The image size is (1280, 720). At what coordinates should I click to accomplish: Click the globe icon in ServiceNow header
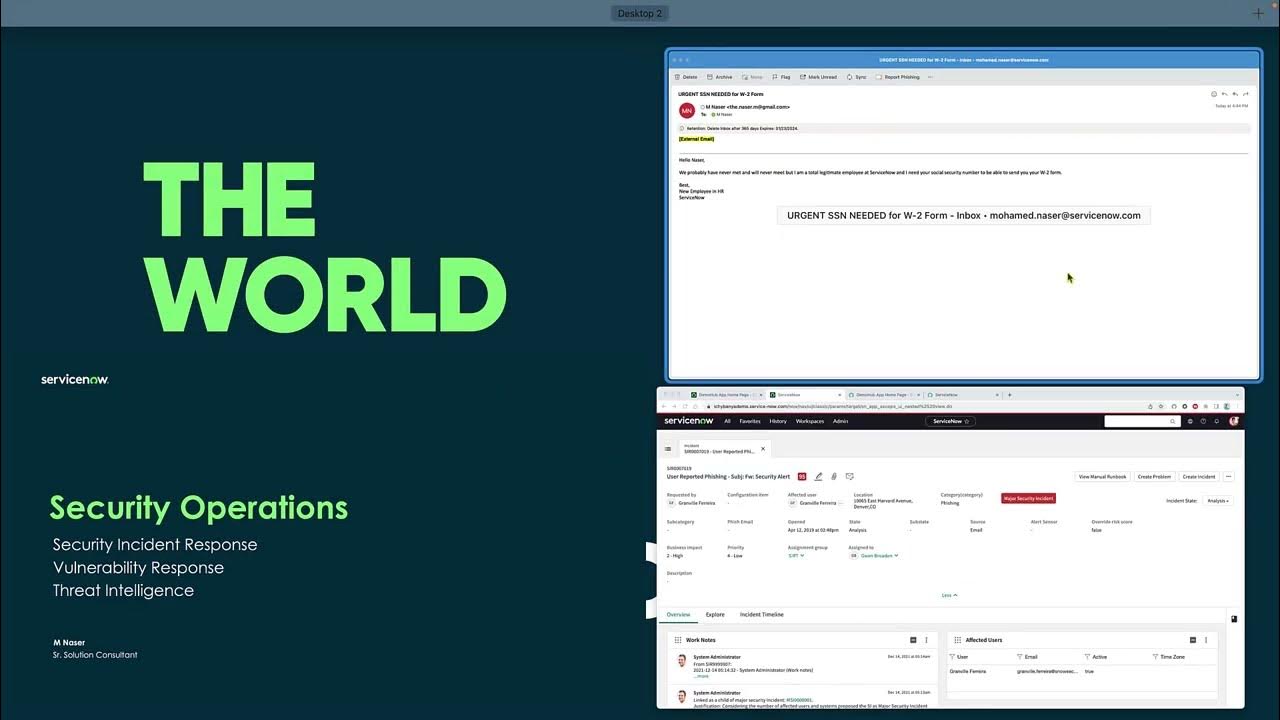(x=1190, y=421)
